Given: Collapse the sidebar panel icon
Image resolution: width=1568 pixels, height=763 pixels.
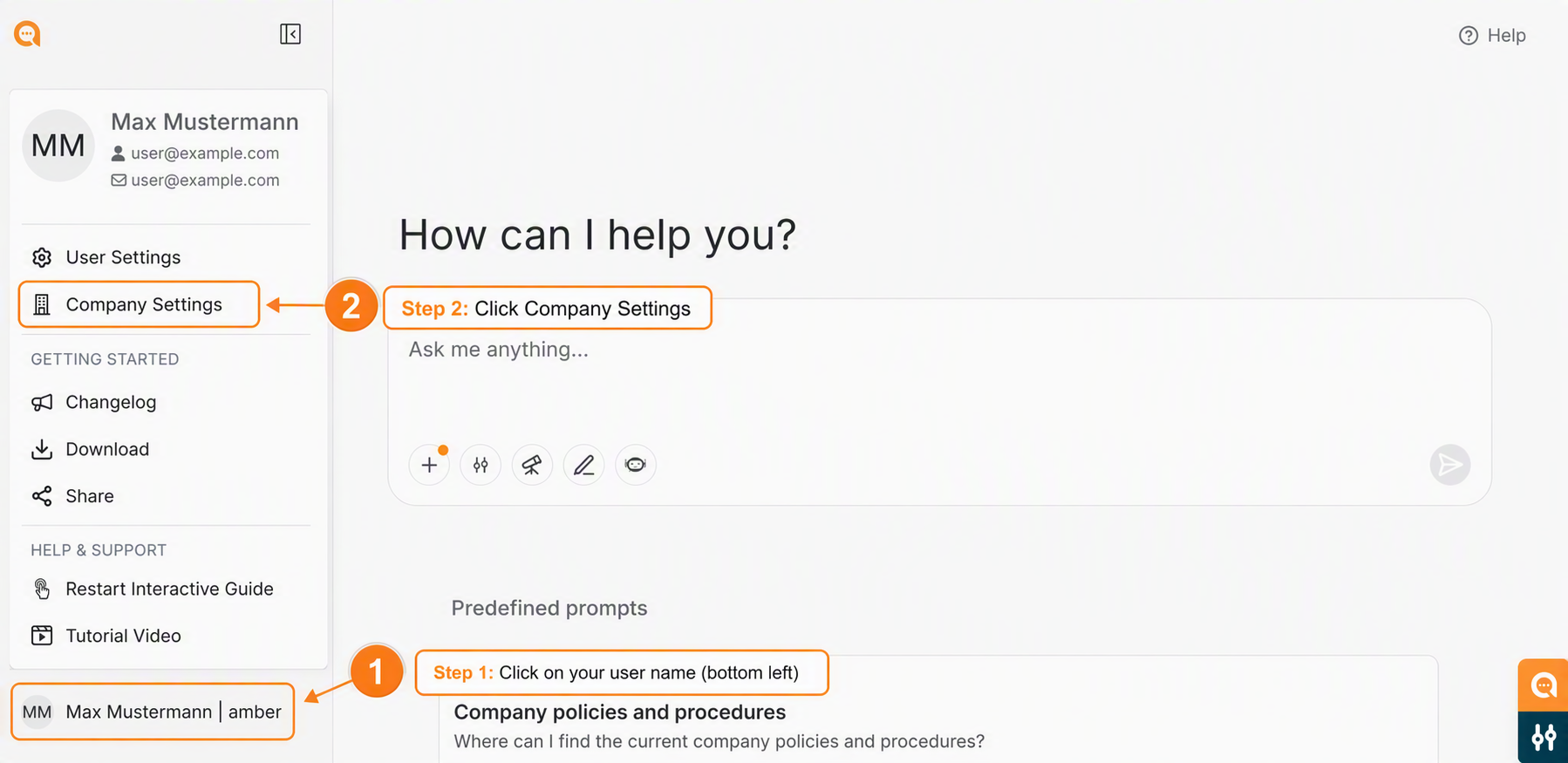Looking at the screenshot, I should pyautogui.click(x=290, y=34).
